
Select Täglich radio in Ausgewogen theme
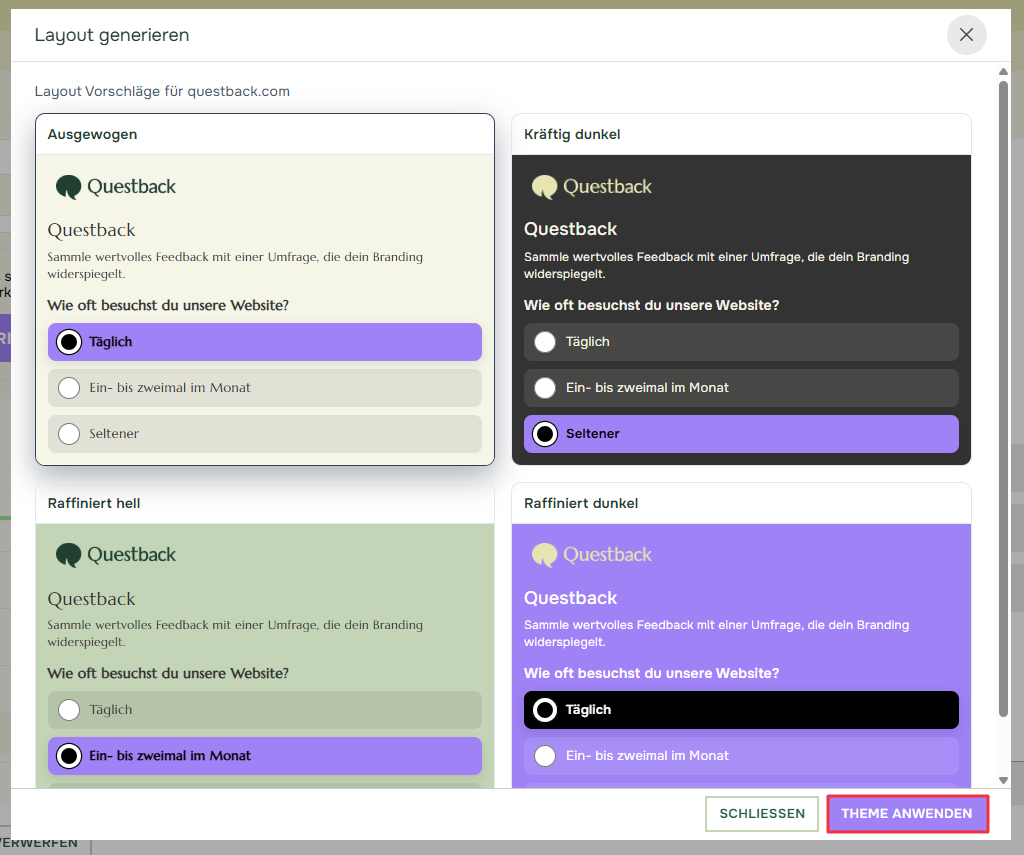(x=69, y=342)
